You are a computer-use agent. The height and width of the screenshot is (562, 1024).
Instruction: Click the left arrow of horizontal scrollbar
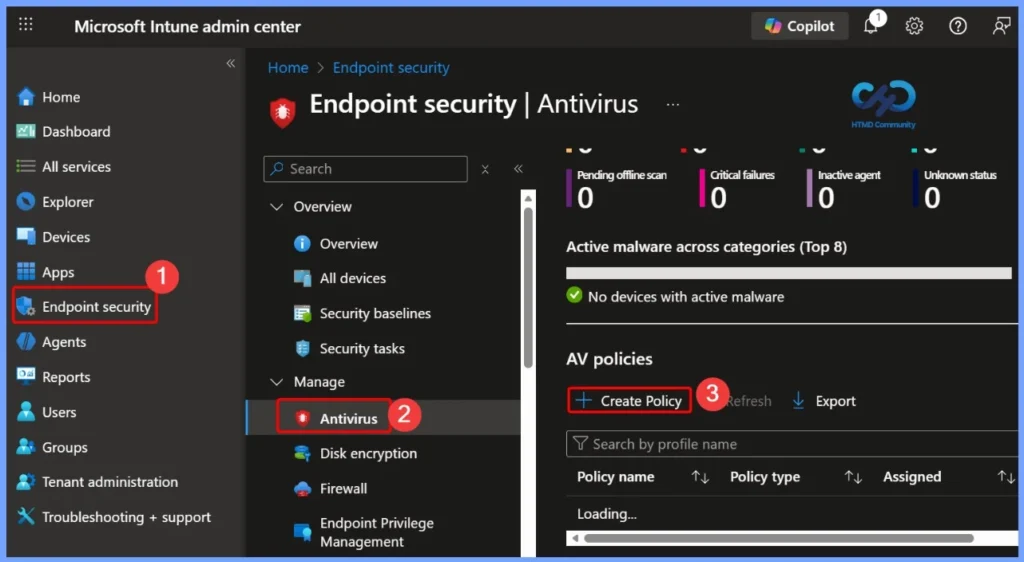[x=575, y=539]
